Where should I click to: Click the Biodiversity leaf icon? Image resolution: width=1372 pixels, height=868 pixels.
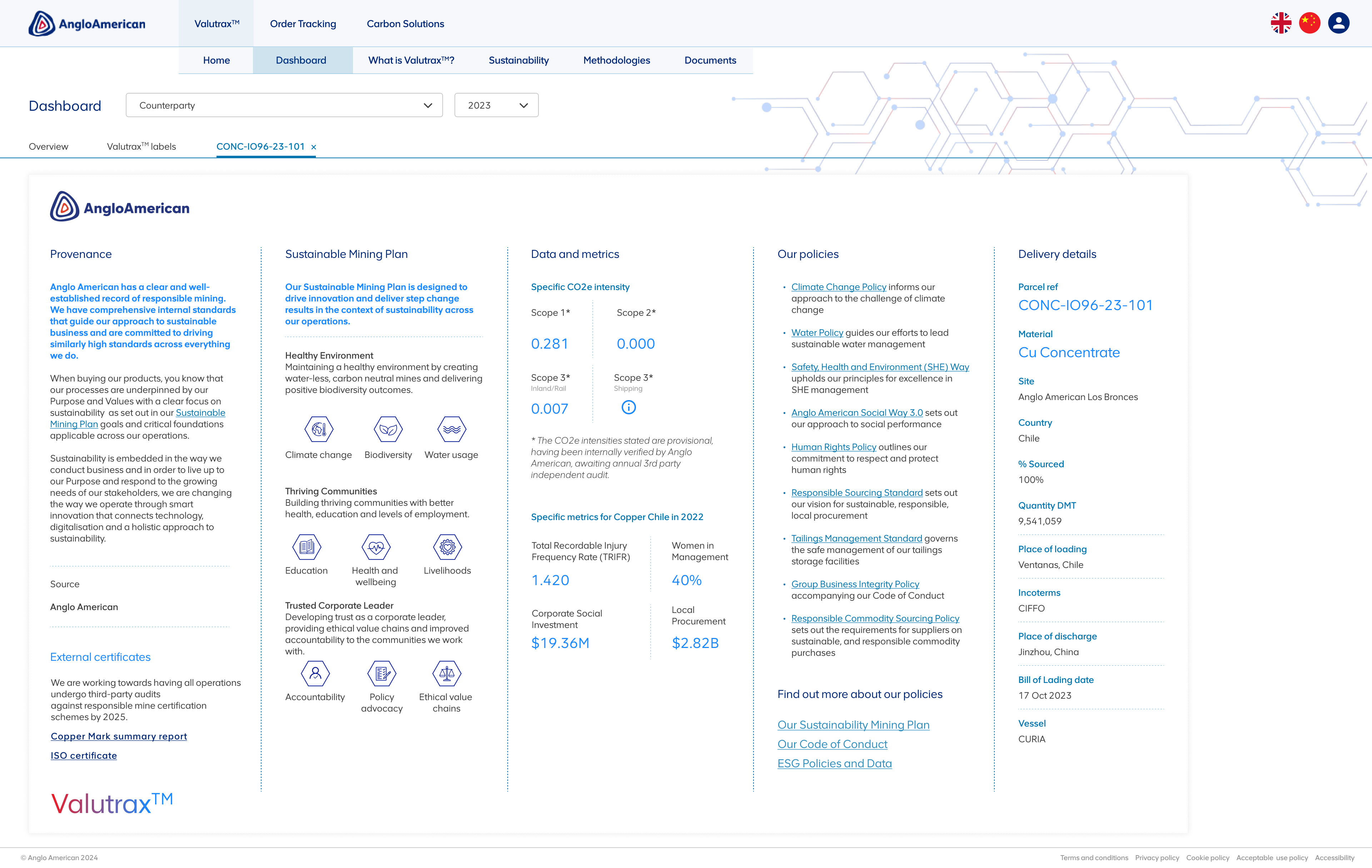tap(388, 429)
